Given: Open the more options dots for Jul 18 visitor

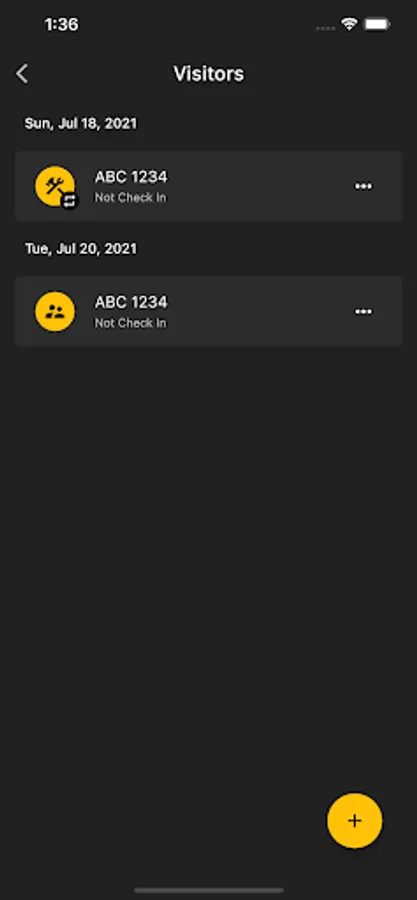Looking at the screenshot, I should tap(363, 186).
